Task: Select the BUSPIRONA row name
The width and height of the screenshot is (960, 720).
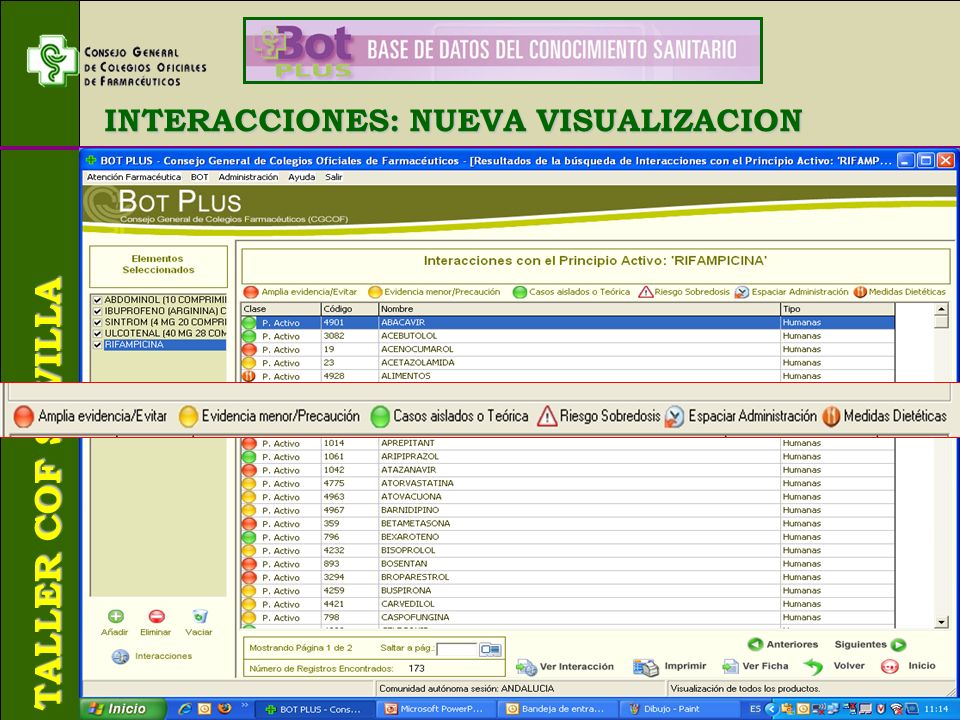Action: 406,591
